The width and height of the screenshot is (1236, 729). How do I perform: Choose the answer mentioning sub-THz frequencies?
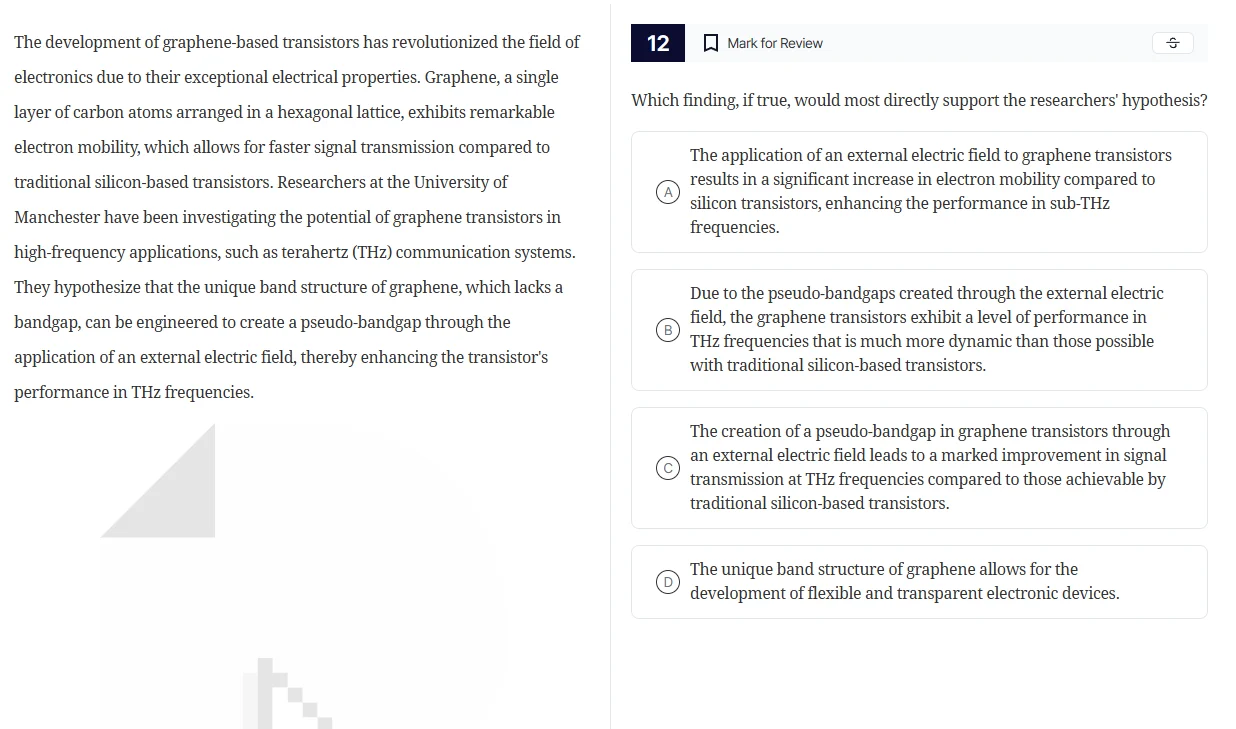pyautogui.click(x=930, y=192)
